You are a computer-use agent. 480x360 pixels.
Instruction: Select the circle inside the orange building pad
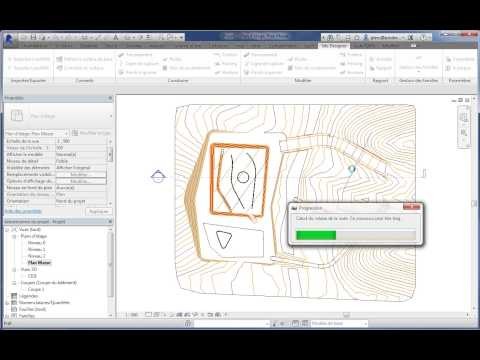pos(243,177)
